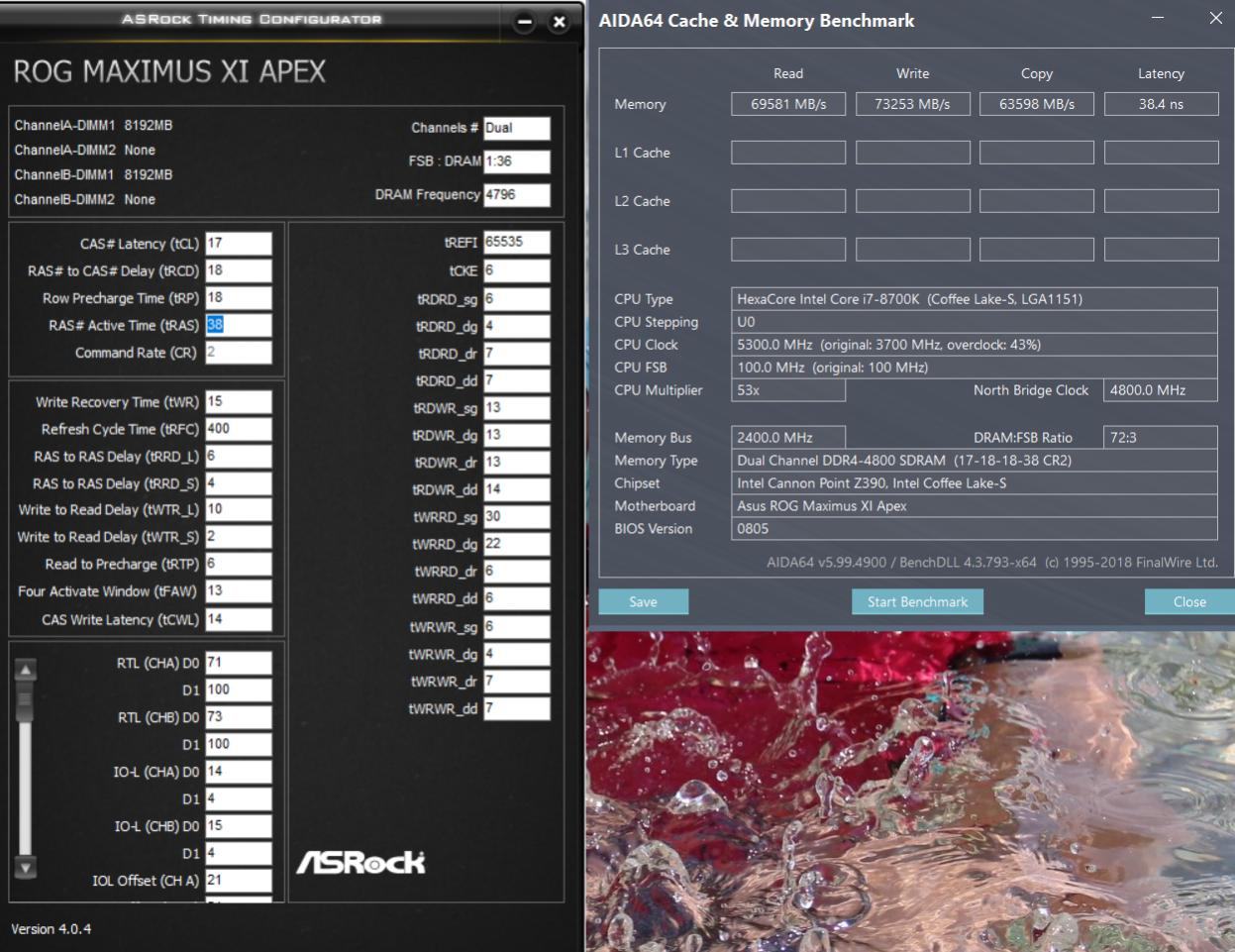
Task: Click the Memory Write result 73253 MB/s
Action: (913, 104)
